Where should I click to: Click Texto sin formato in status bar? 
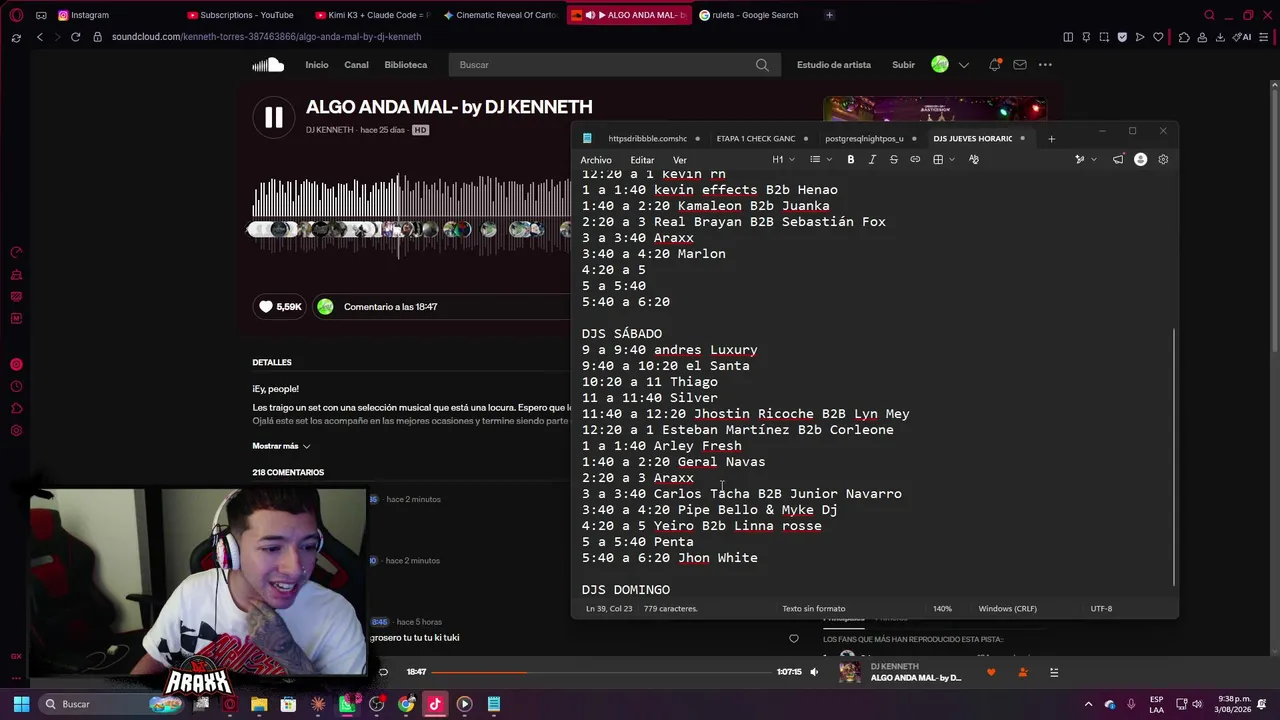(814, 609)
